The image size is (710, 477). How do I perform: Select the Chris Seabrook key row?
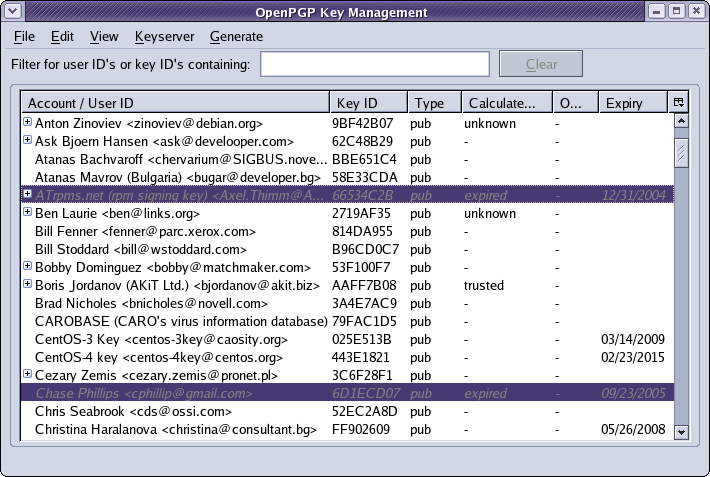point(347,411)
